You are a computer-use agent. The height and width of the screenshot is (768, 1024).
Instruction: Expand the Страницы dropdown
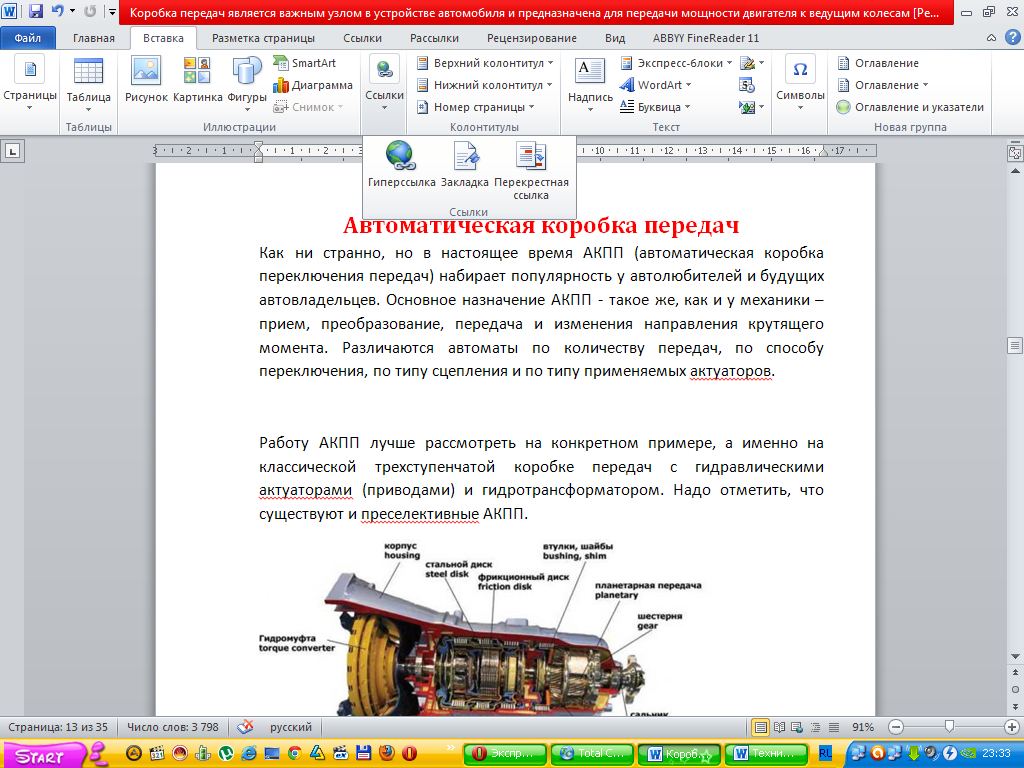coord(30,84)
